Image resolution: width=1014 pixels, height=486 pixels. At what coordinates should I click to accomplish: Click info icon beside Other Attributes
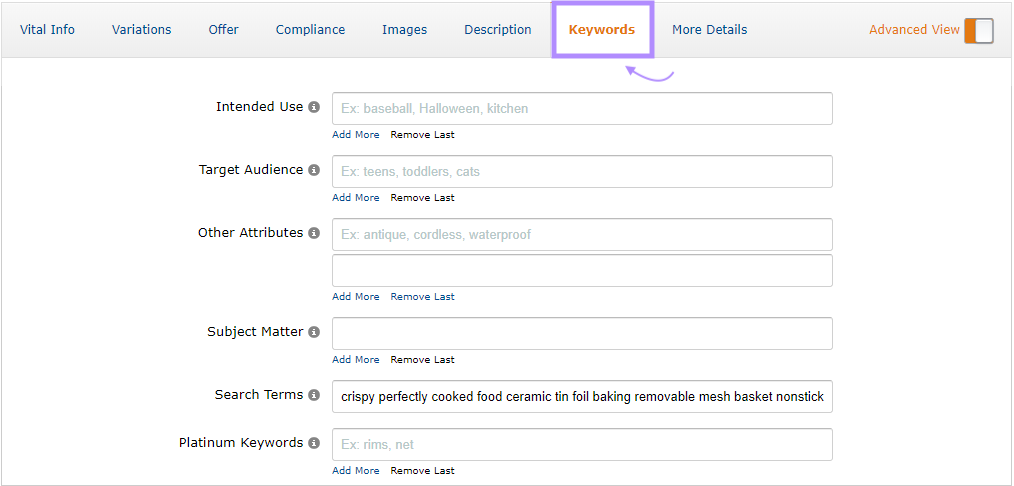(x=314, y=233)
